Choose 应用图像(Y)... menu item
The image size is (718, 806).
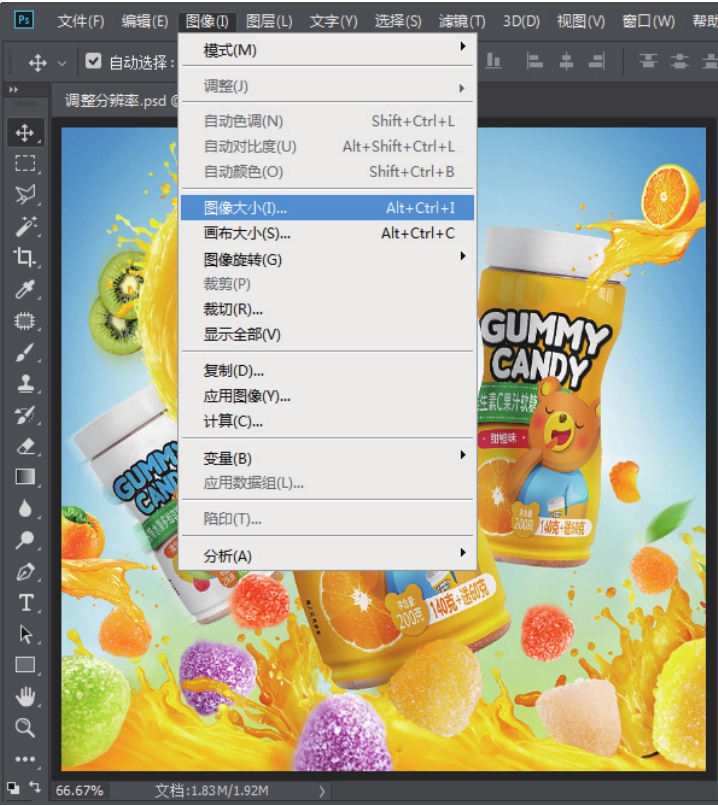click(327, 396)
